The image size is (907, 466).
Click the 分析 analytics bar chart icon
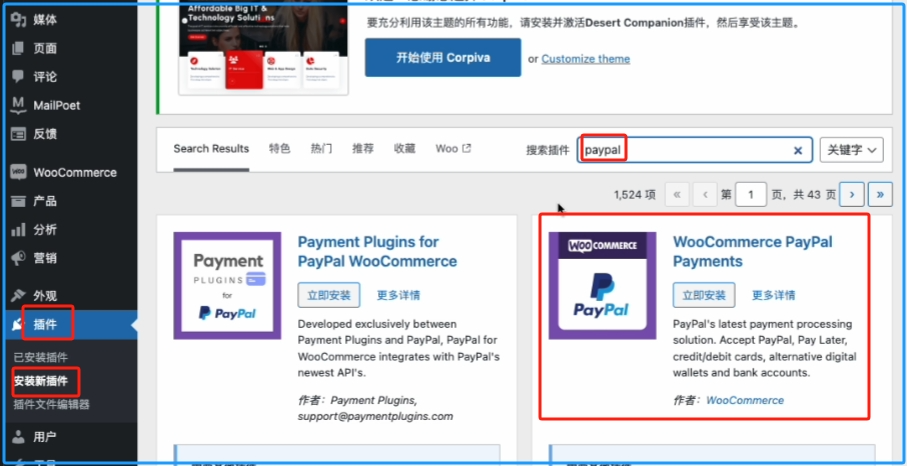click(19, 230)
